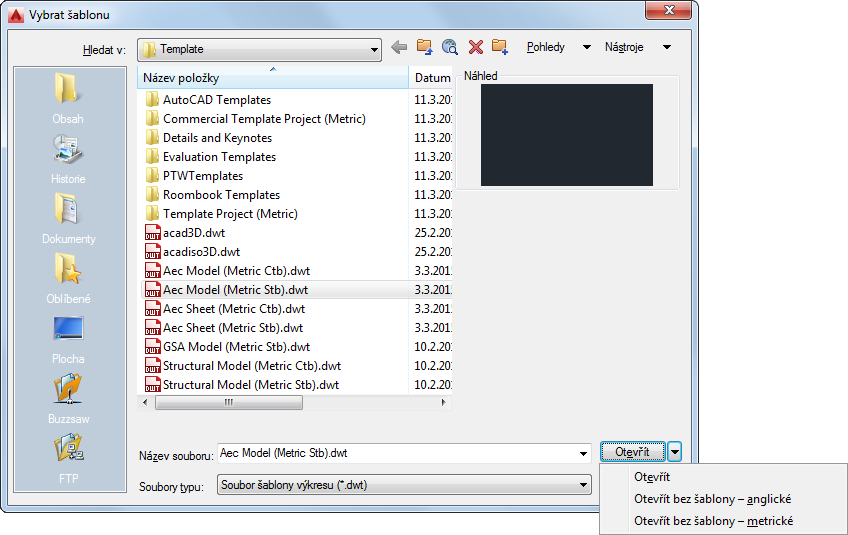Click the arrow next to Otevřít button

[x=674, y=452]
